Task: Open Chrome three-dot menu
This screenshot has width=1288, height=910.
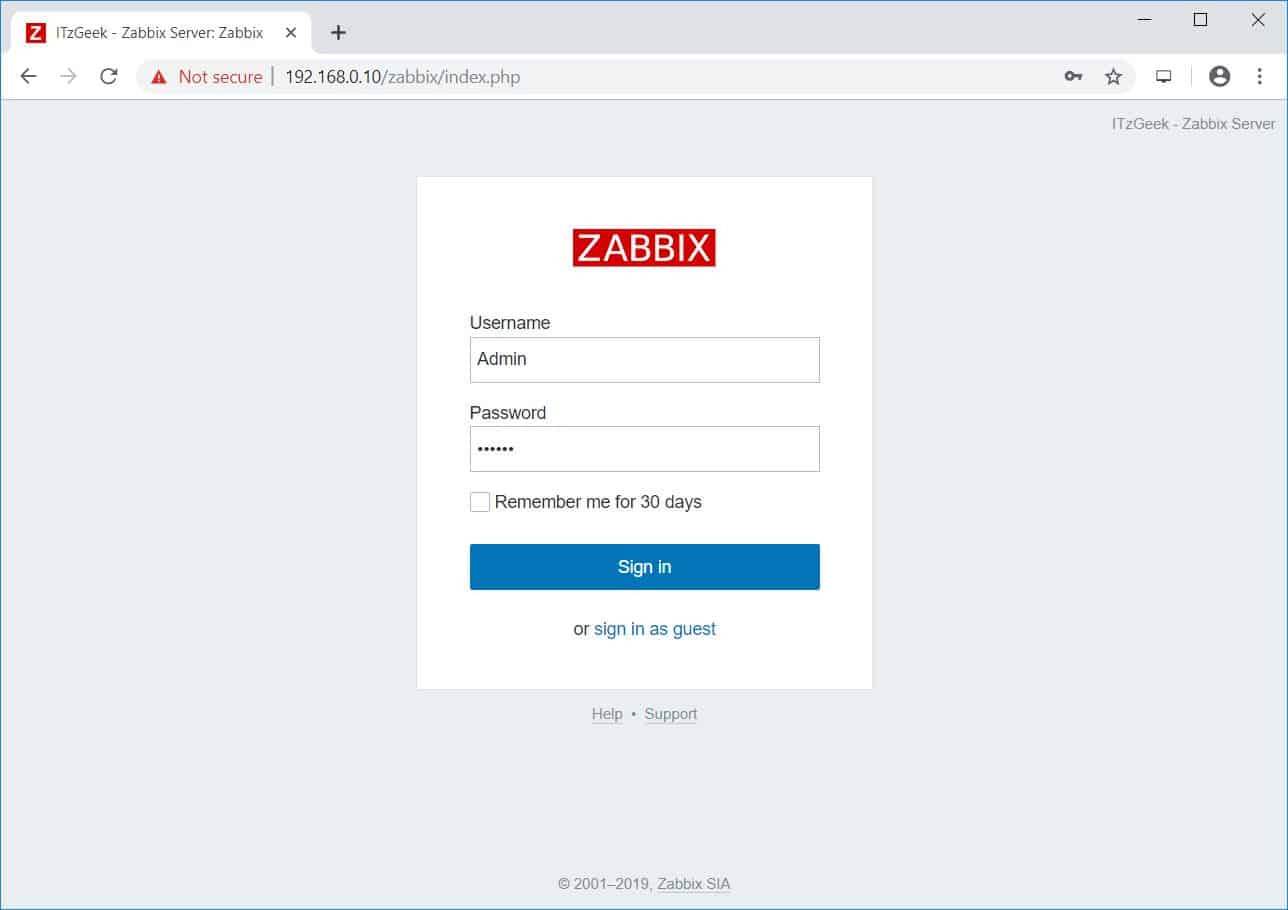Action: pos(1259,76)
